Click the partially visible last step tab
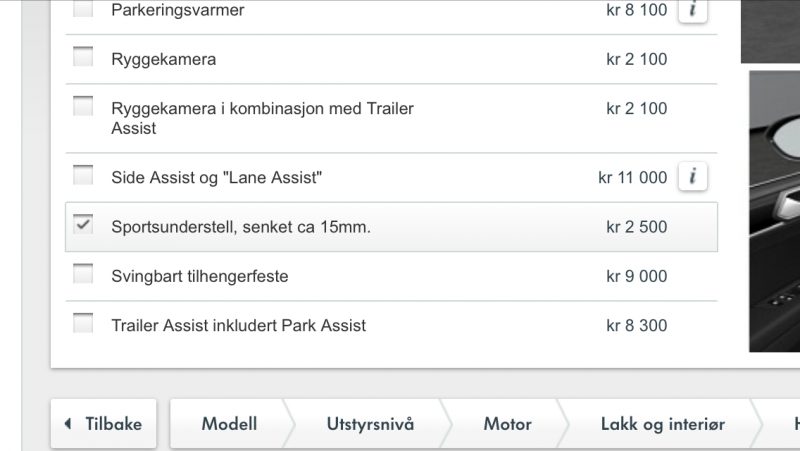 [790, 424]
